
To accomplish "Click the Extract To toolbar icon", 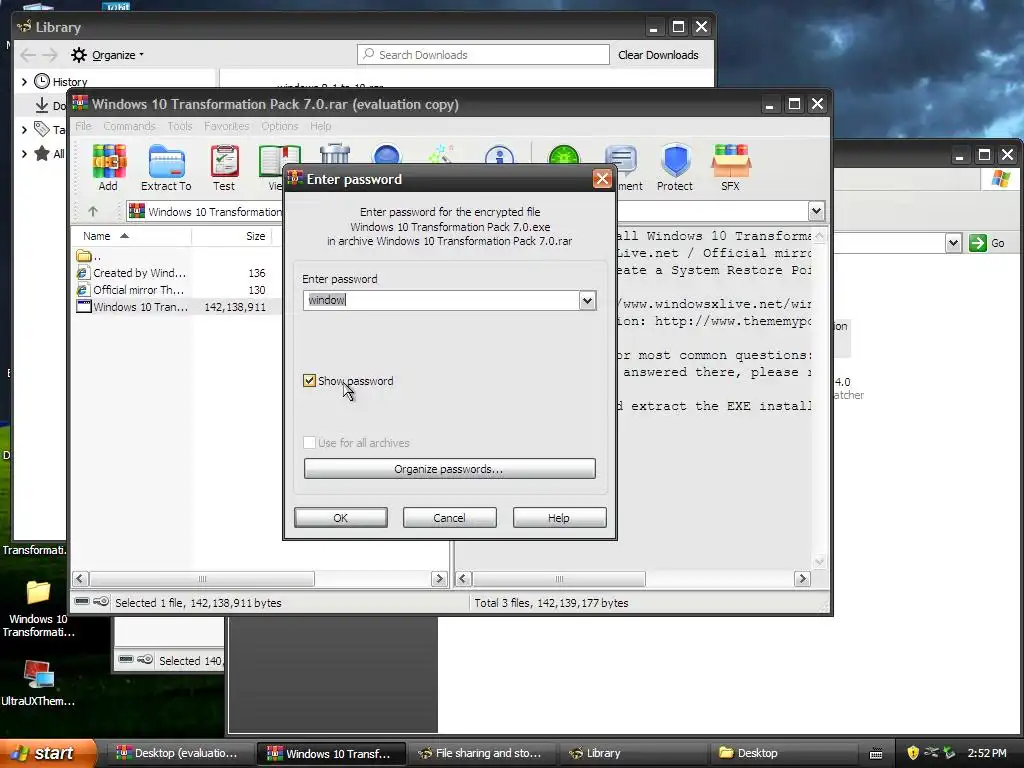I will [x=166, y=161].
